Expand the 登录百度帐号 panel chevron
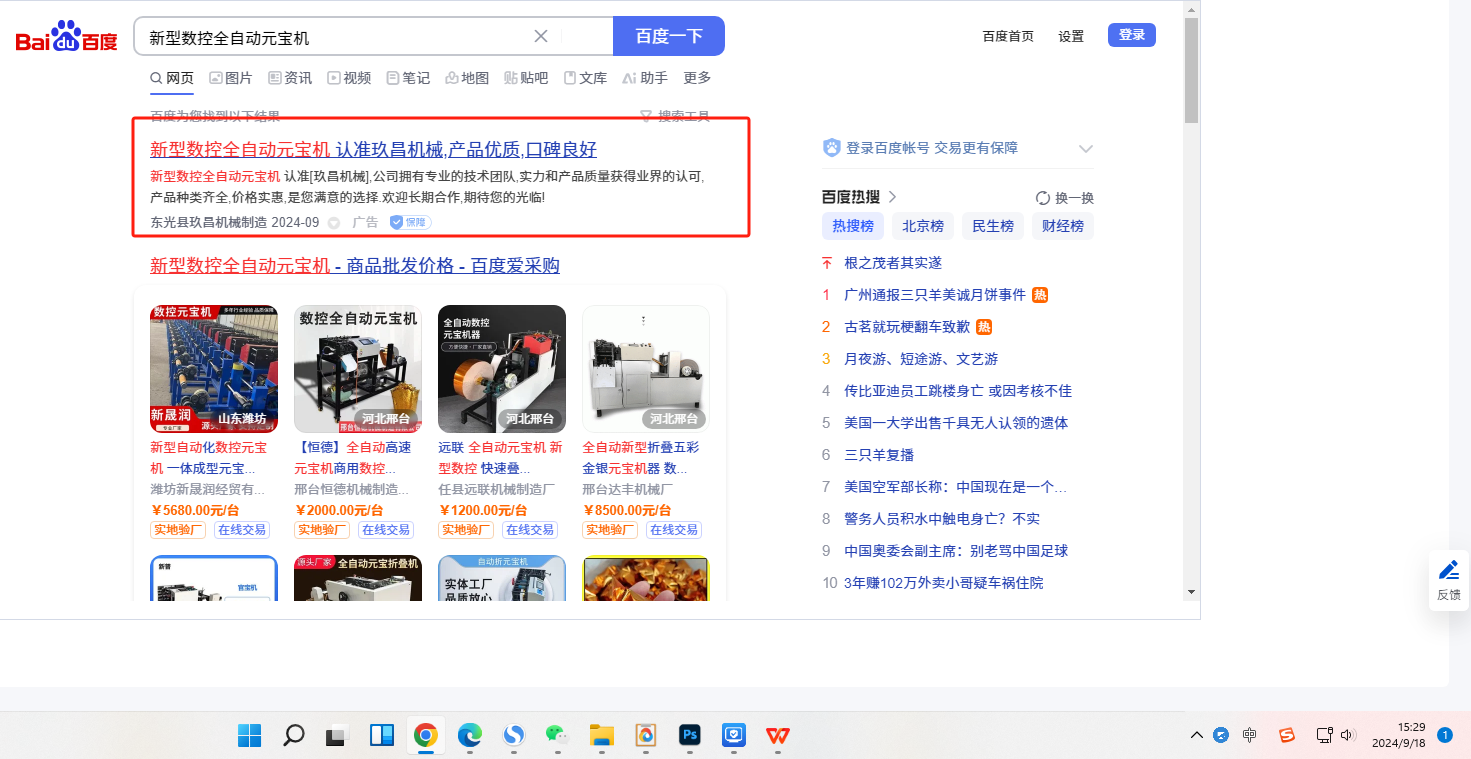This screenshot has width=1471, height=759. click(1086, 149)
